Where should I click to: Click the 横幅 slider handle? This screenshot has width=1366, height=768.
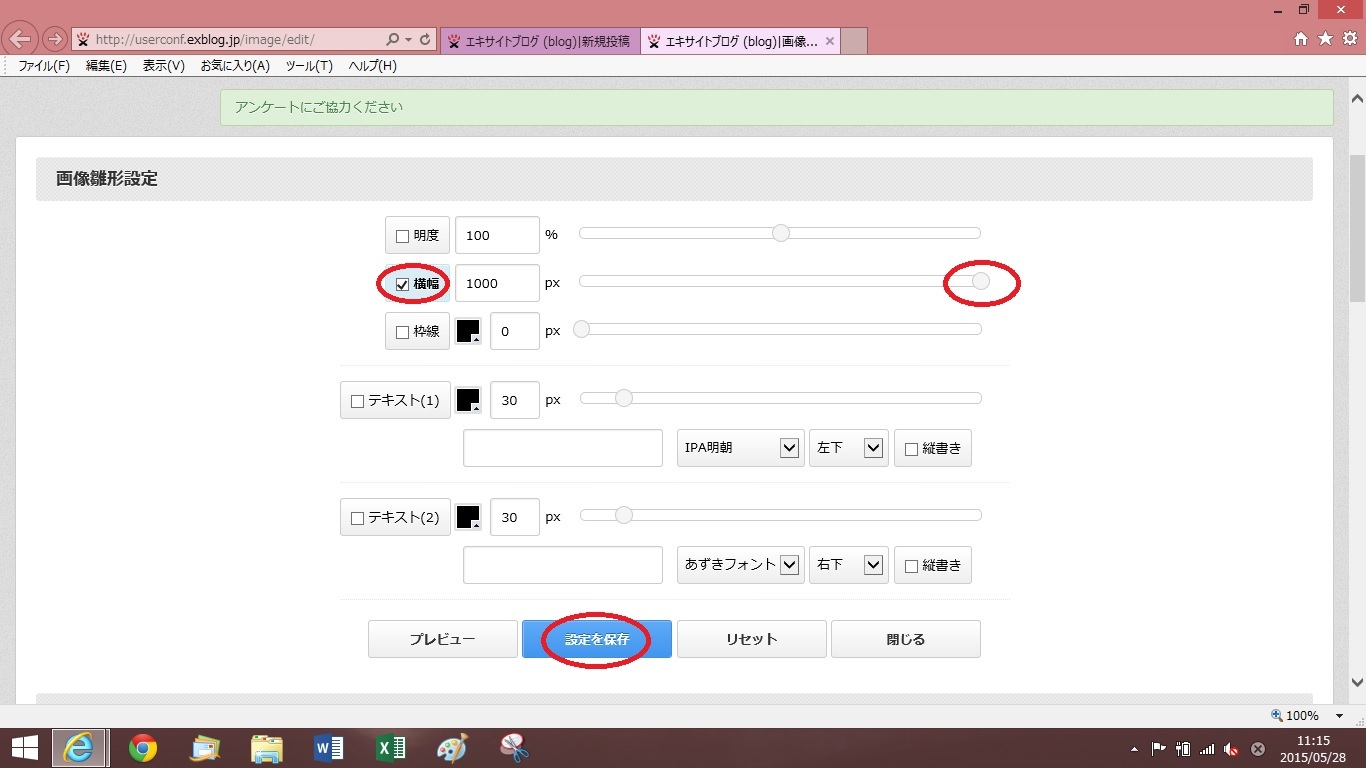coord(981,282)
